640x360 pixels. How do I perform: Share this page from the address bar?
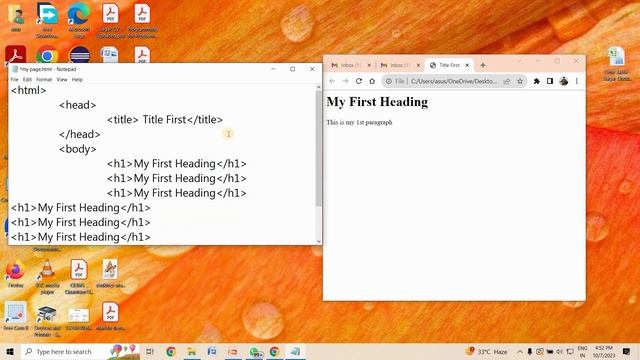click(x=507, y=81)
